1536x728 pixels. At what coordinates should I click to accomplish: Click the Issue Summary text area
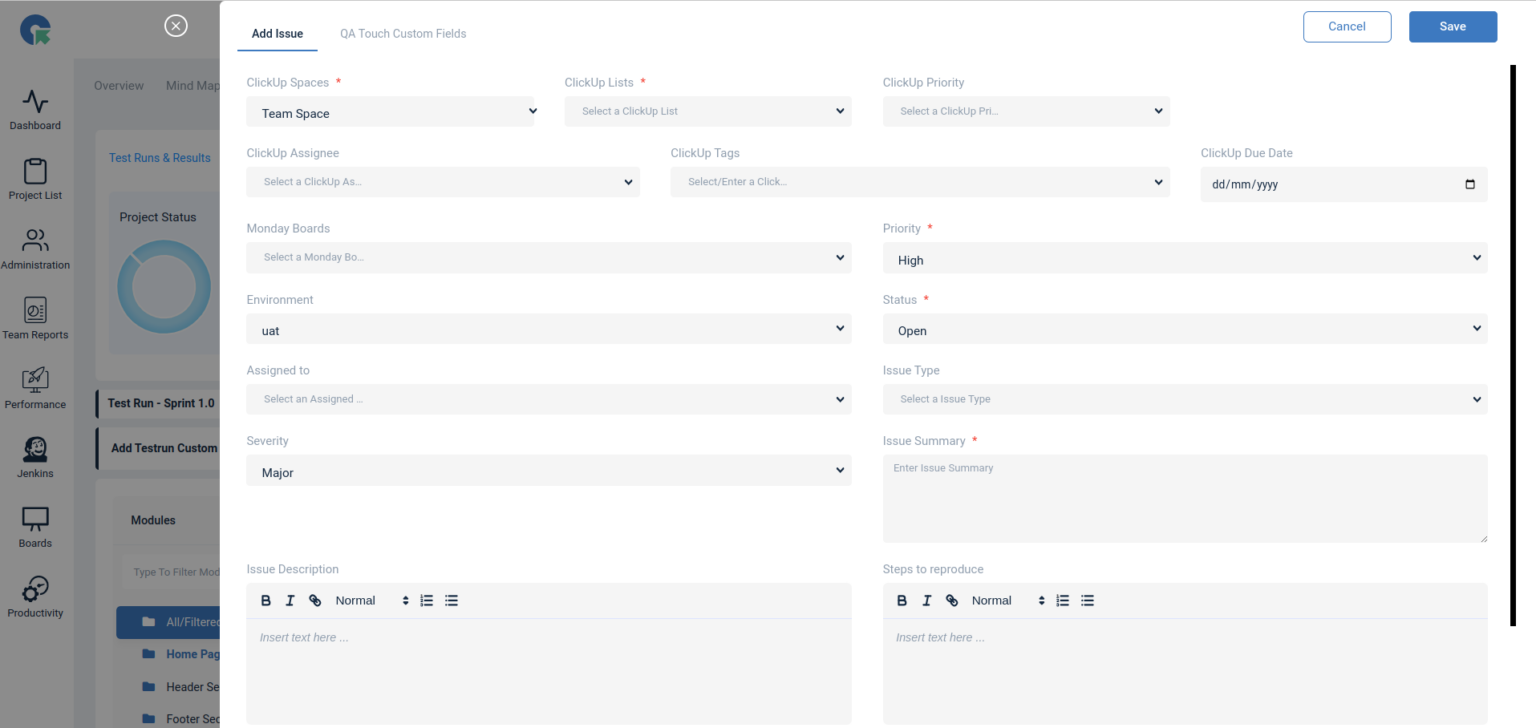pyautogui.click(x=1184, y=499)
